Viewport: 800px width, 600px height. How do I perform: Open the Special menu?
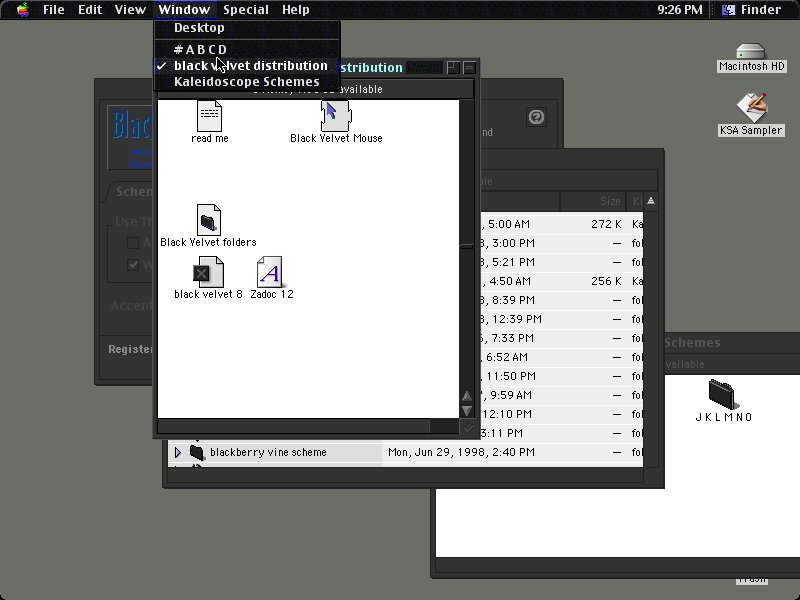(x=246, y=10)
